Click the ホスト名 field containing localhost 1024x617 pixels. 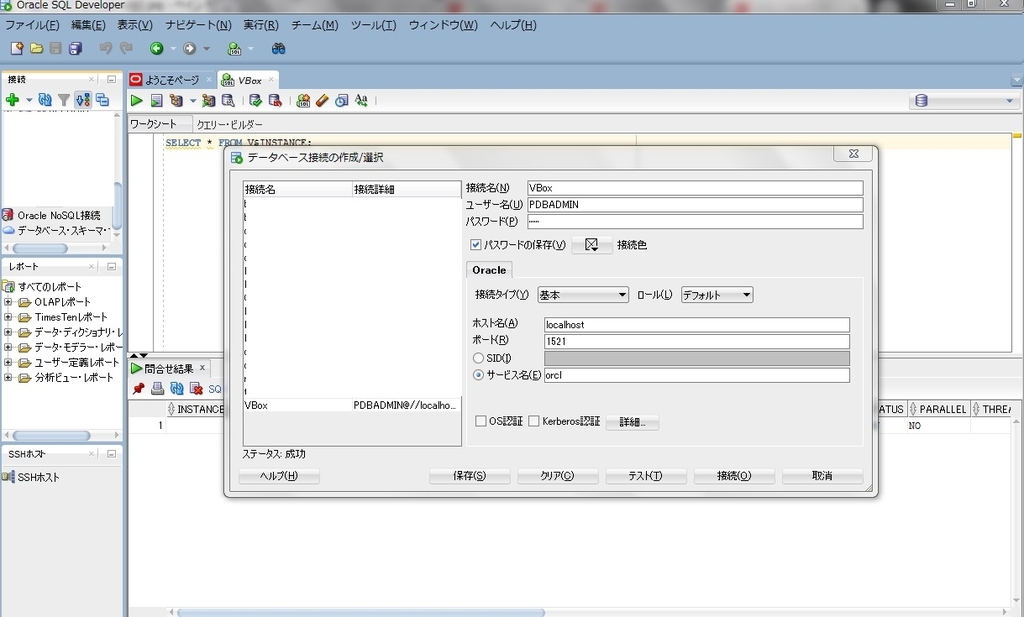coord(697,324)
